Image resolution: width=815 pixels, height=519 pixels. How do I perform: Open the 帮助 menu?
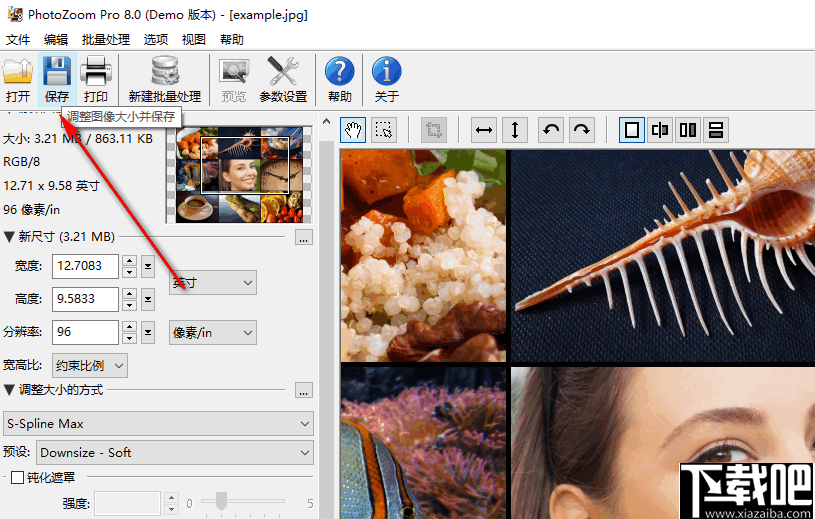tap(232, 39)
